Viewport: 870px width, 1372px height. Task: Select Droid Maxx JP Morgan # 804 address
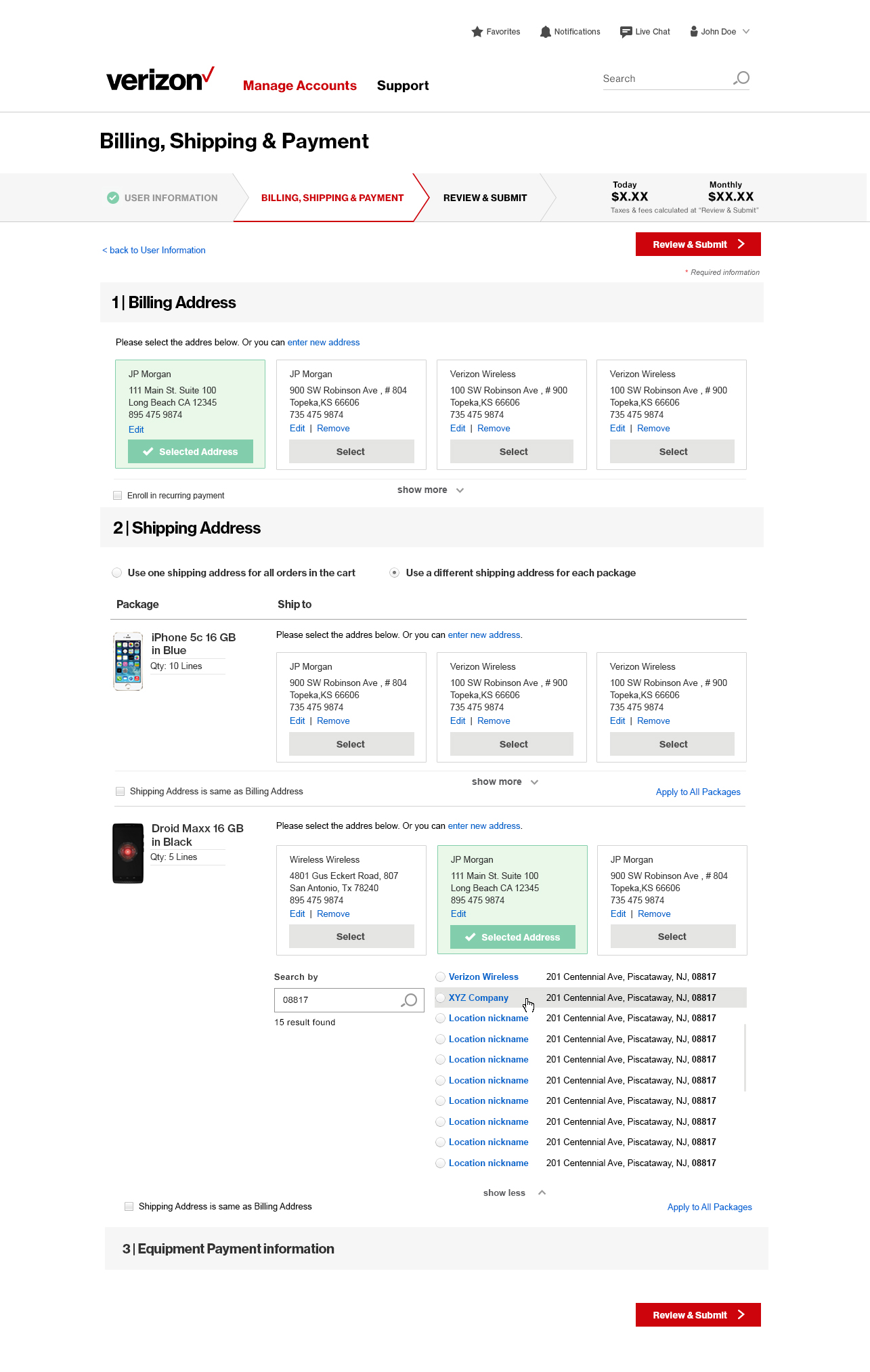tap(673, 937)
